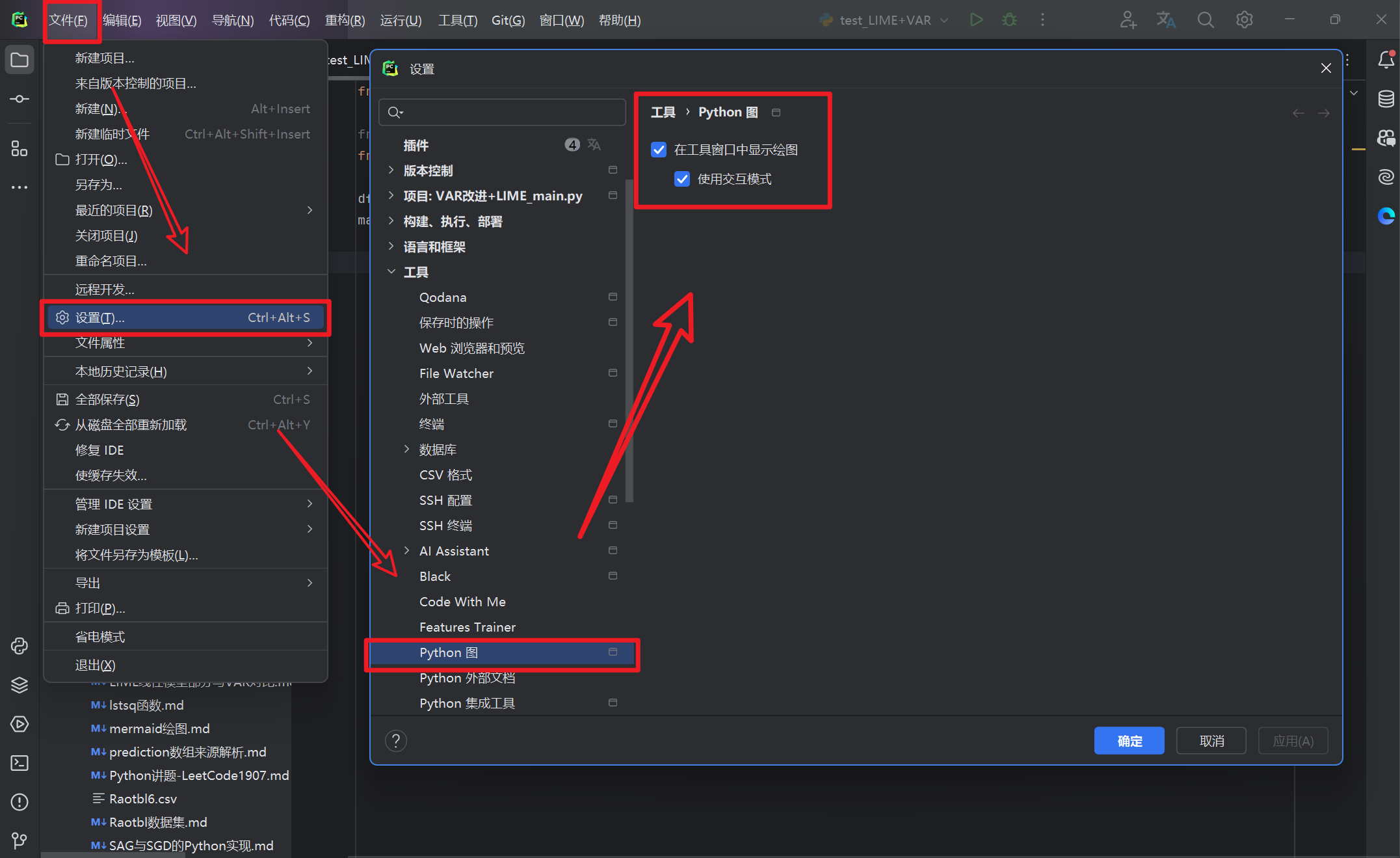Image resolution: width=1400 pixels, height=858 pixels.
Task: Open the Services icon in left sidebar
Action: 20,723
